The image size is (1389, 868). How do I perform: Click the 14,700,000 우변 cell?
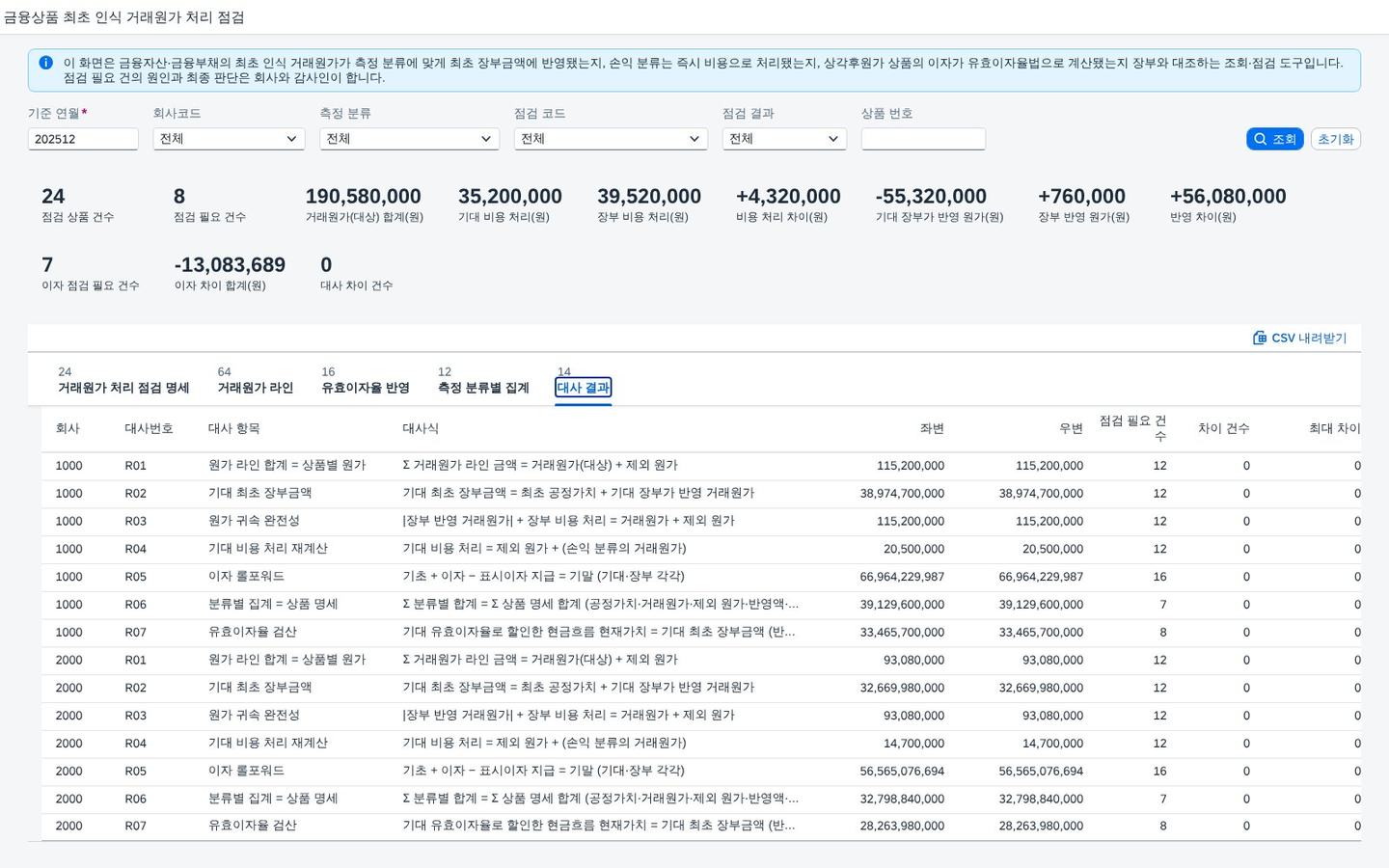tap(1052, 744)
